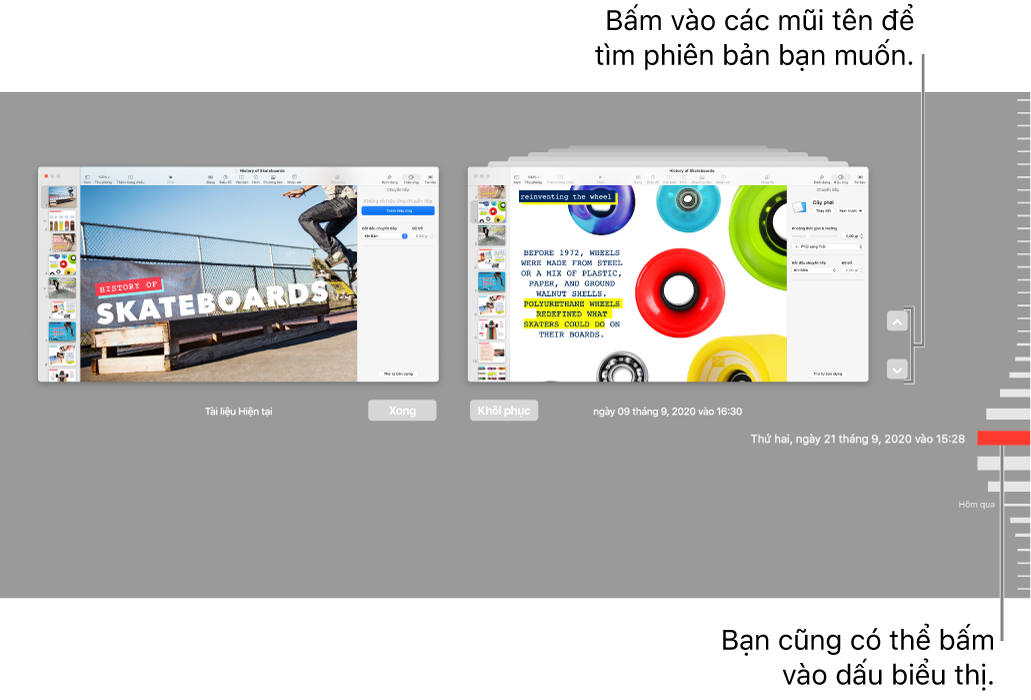
Task: Select the bottles slide thumbnail in current document
Action: [x=62, y=220]
